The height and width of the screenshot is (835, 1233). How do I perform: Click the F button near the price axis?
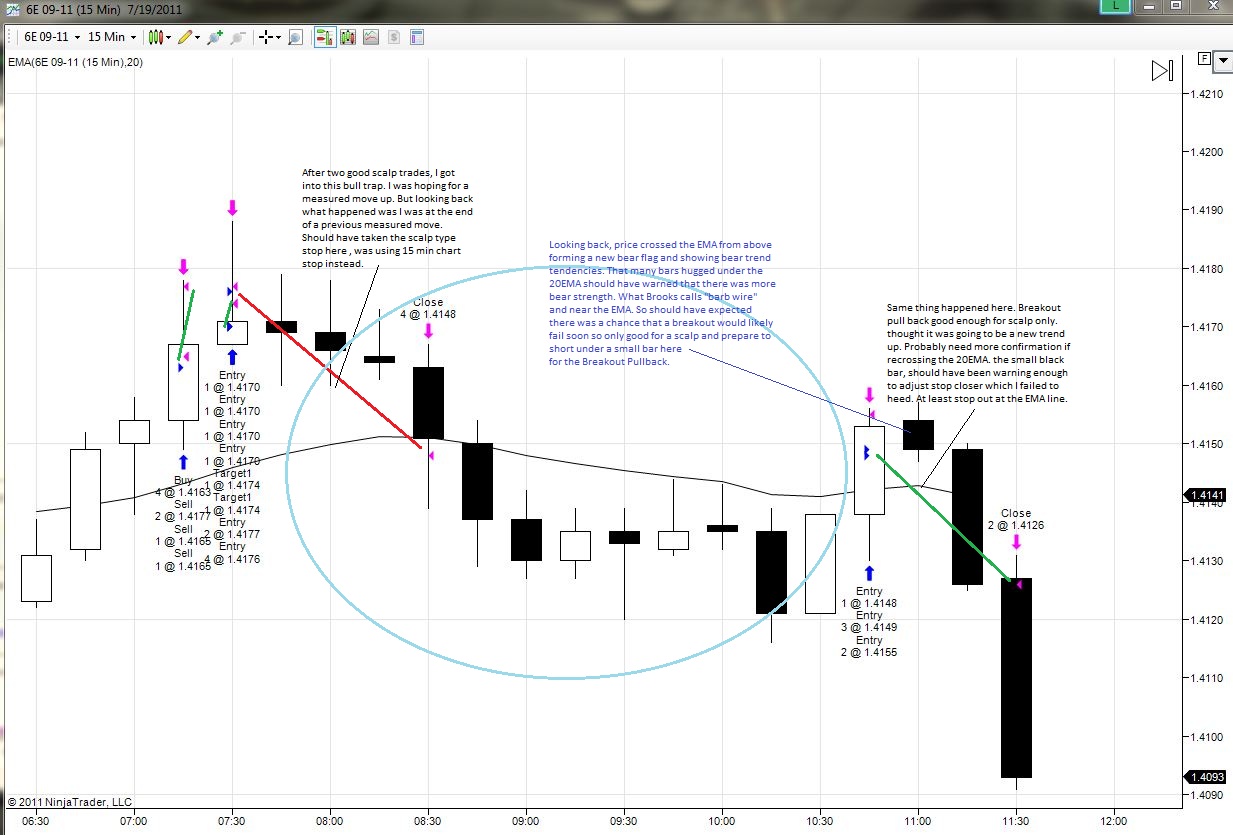point(1203,60)
